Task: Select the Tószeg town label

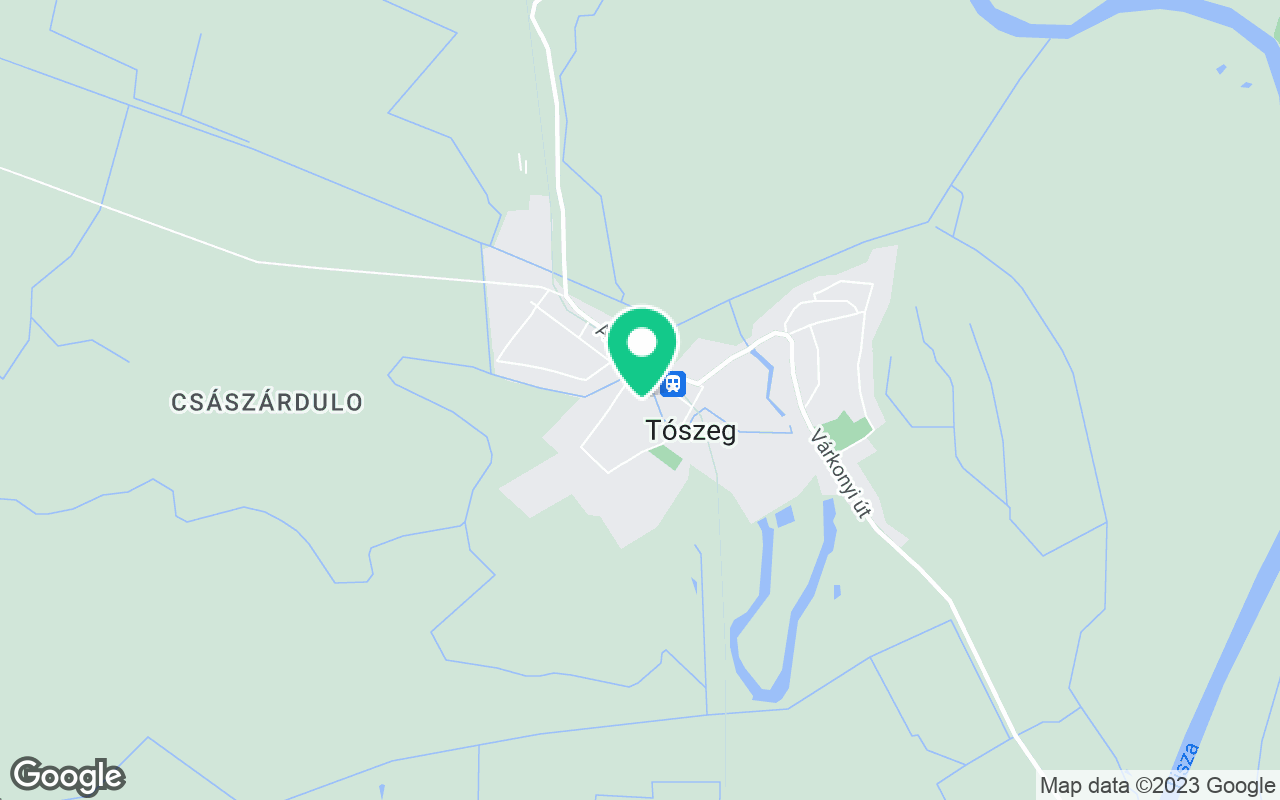Action: point(691,431)
